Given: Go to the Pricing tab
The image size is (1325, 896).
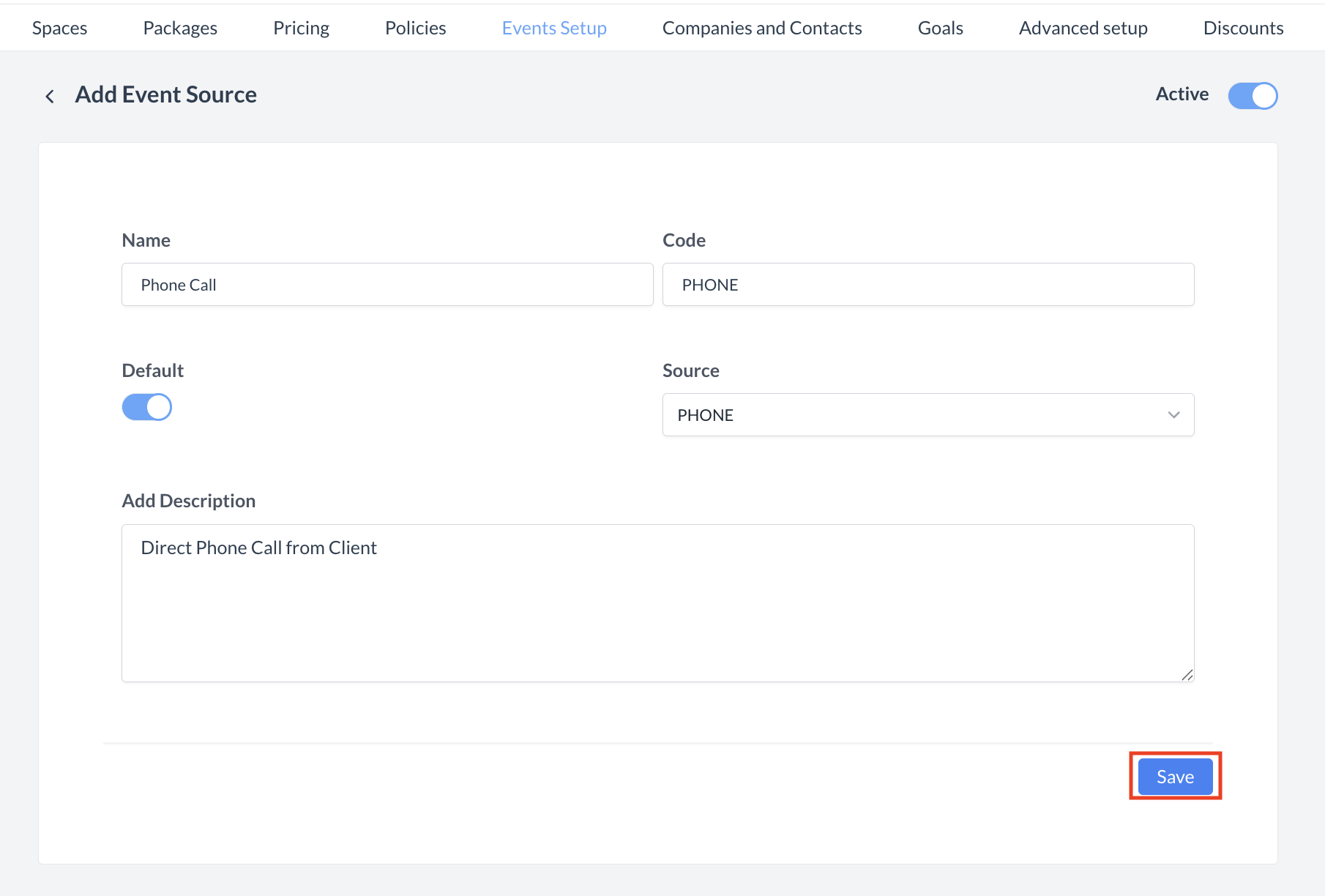Looking at the screenshot, I should pyautogui.click(x=301, y=28).
